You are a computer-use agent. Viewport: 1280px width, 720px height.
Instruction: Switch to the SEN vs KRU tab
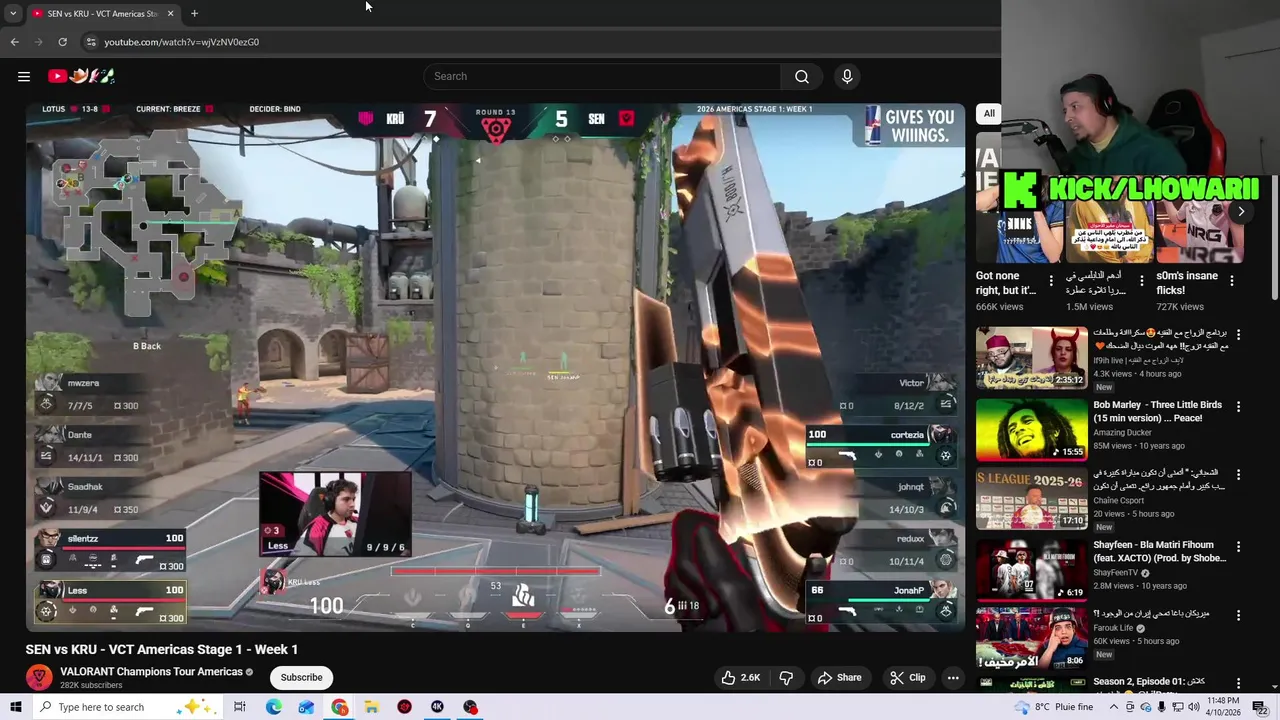click(x=100, y=13)
